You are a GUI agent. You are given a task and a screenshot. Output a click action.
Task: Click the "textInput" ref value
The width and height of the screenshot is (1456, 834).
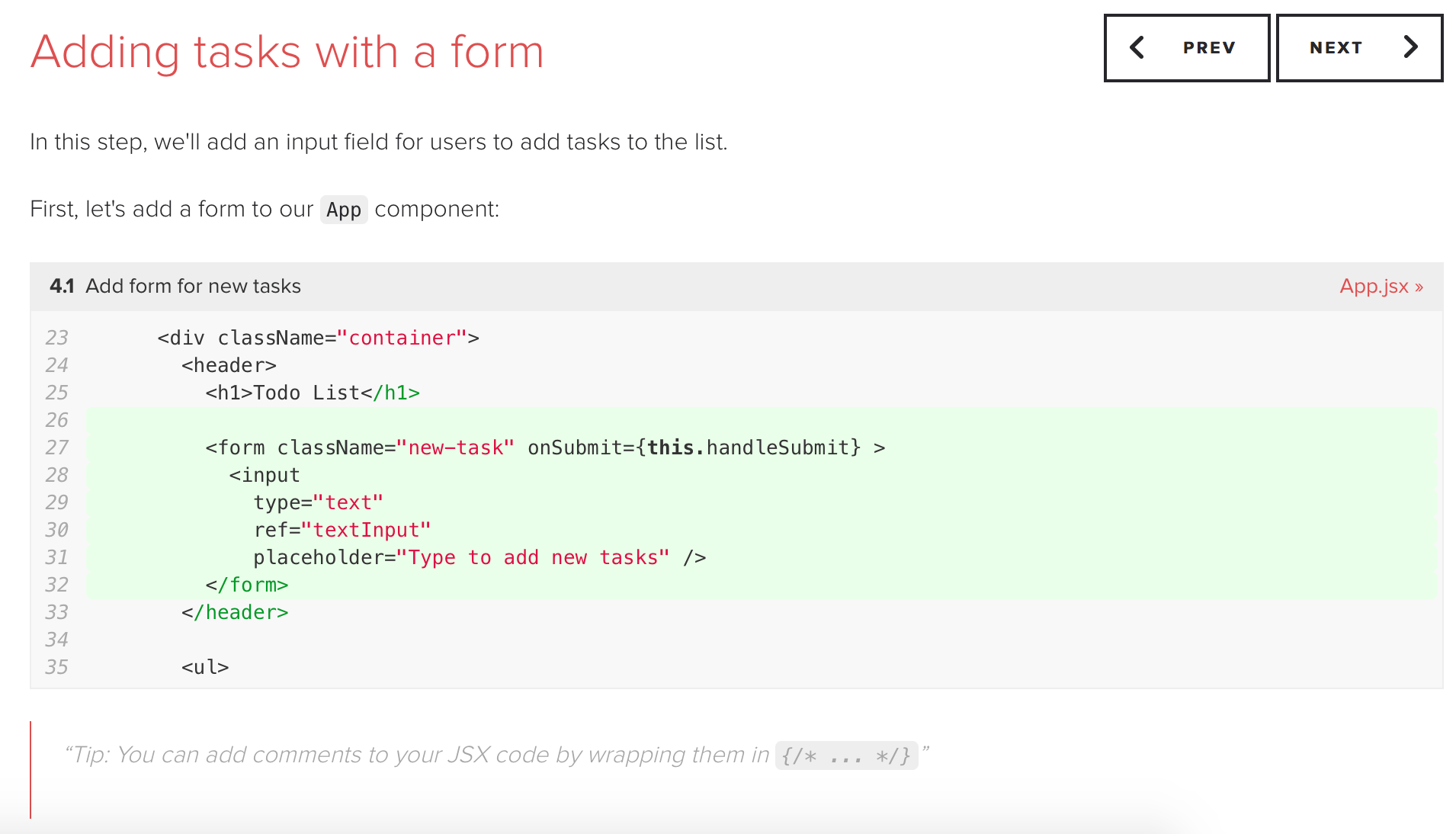pyautogui.click(x=366, y=530)
